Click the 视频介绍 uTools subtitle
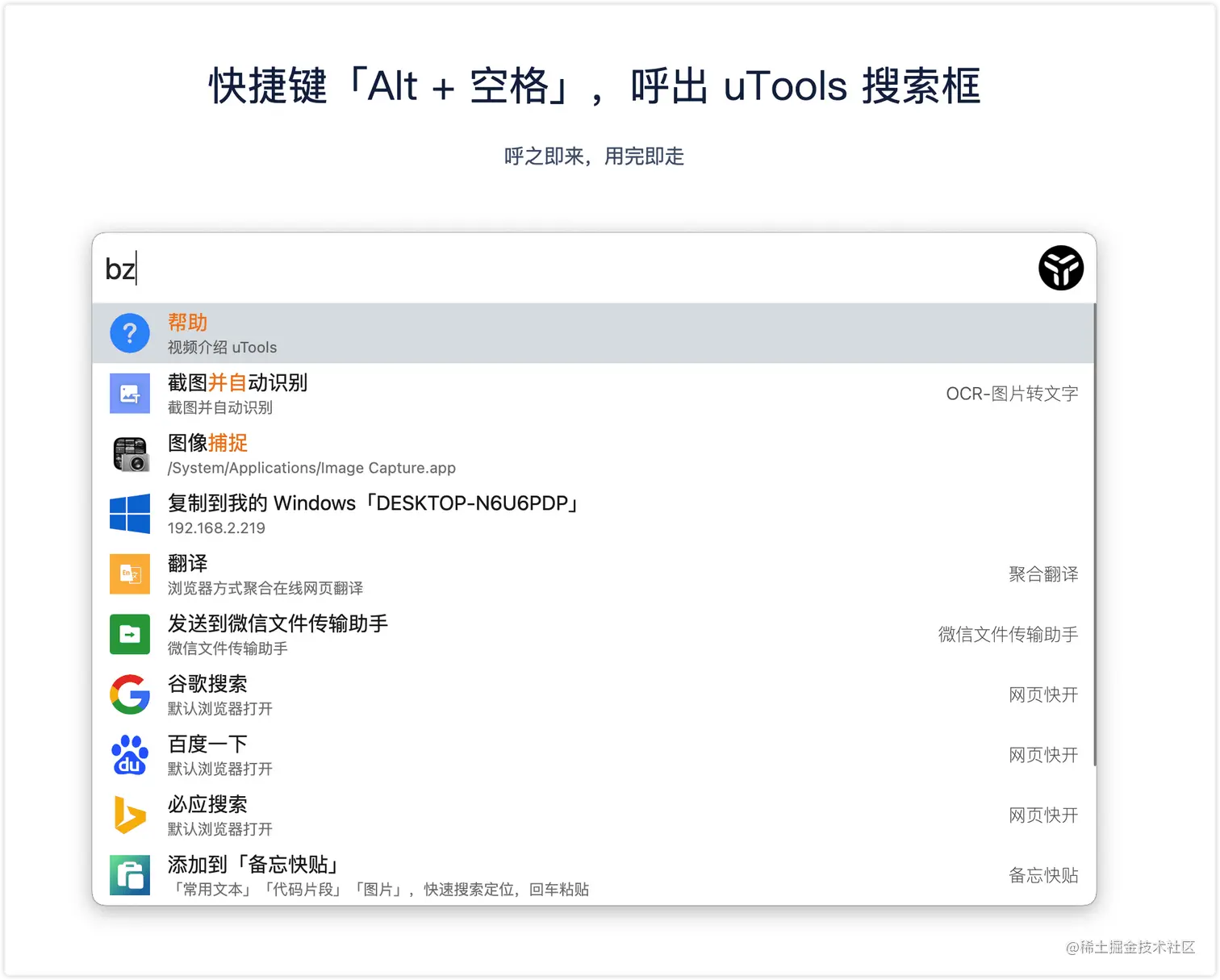 222,348
